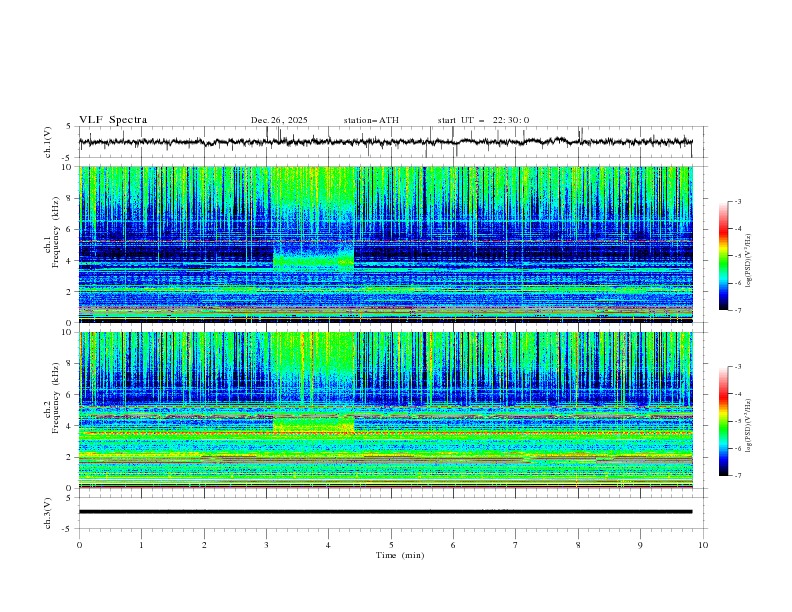Click the ch.2 'Frequency (kHz)' axis label
This screenshot has width=792, height=612.
[x=57, y=398]
